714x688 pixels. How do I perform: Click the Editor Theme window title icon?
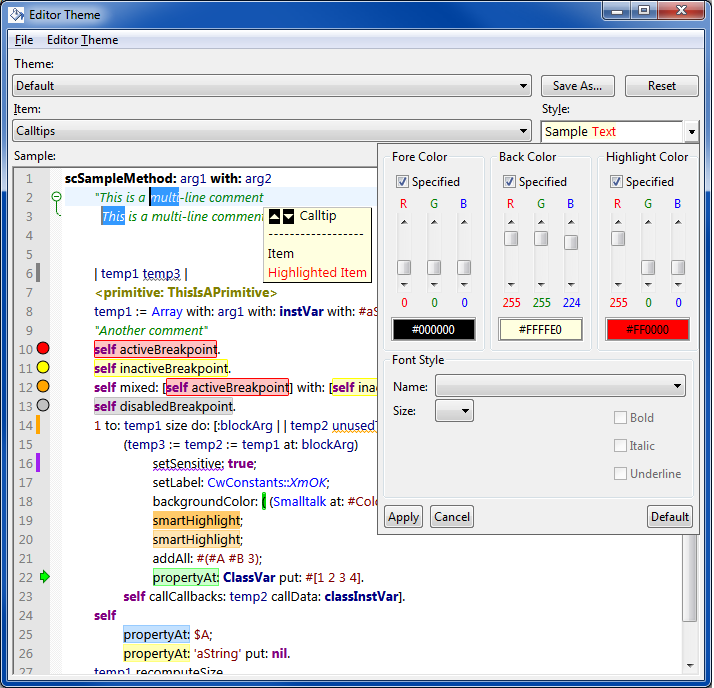tap(15, 15)
